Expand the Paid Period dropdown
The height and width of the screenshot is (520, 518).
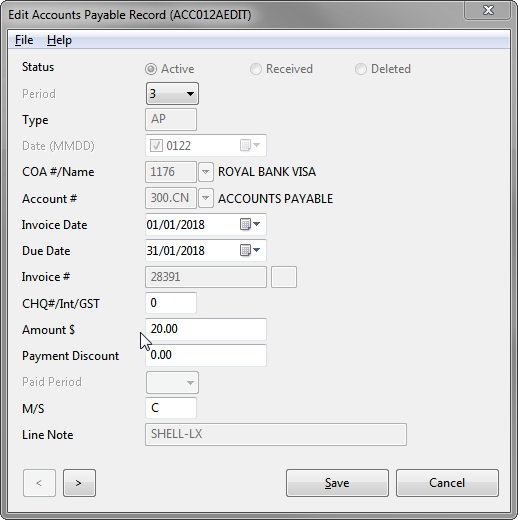(172, 382)
